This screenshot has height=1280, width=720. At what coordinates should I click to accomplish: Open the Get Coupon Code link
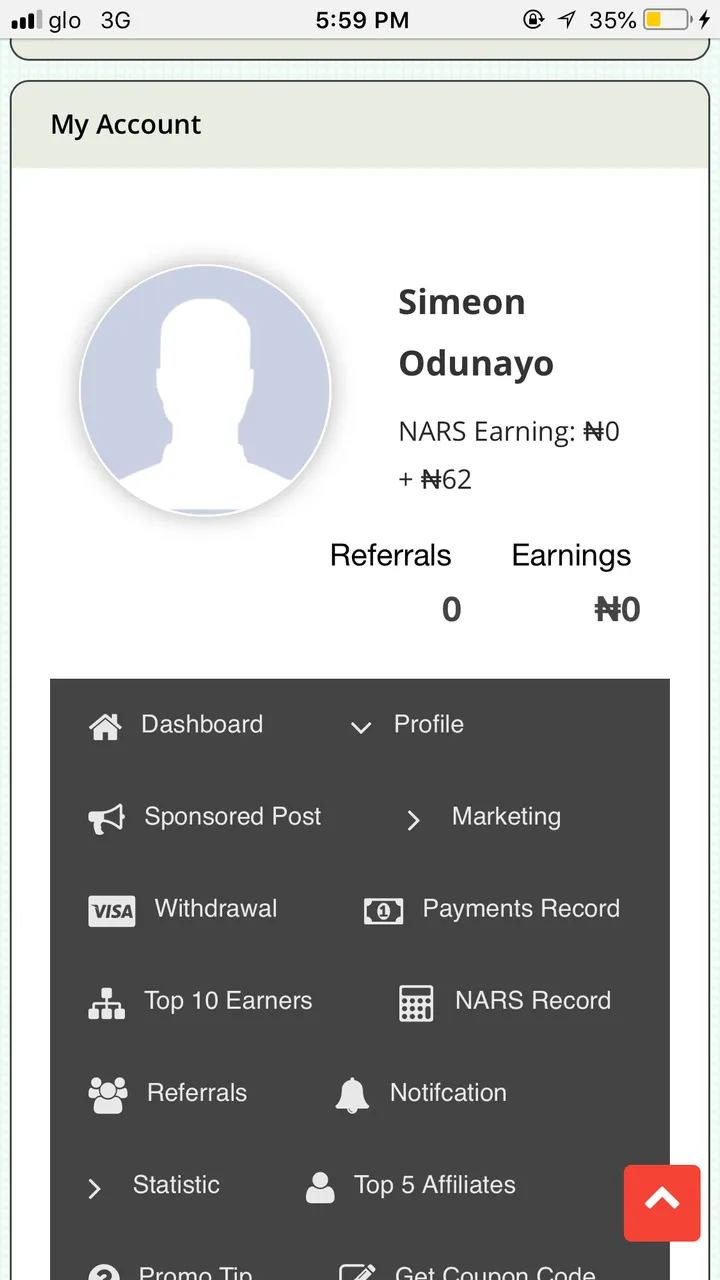pos(495,1273)
